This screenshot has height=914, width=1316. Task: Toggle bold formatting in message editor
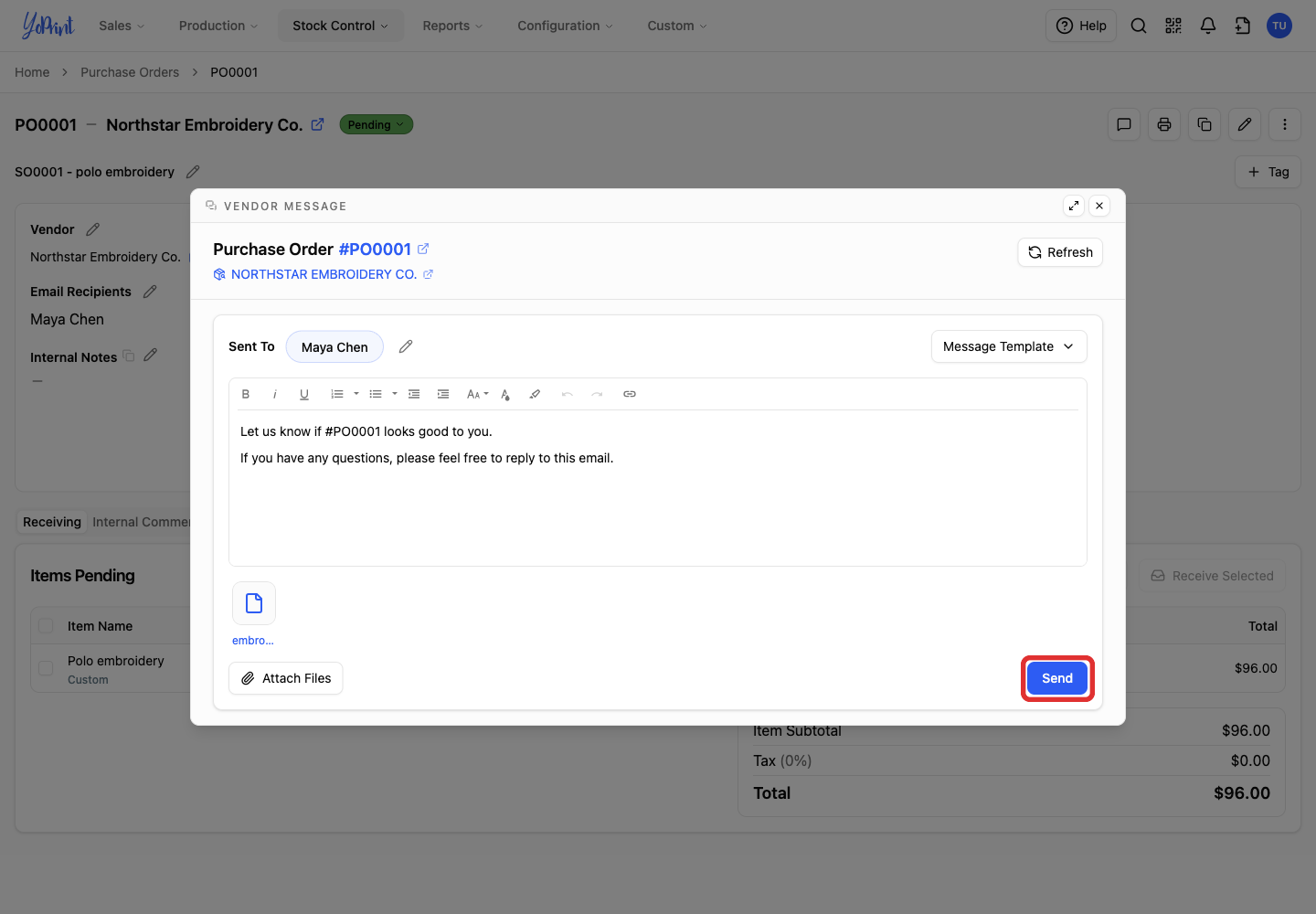click(x=246, y=394)
